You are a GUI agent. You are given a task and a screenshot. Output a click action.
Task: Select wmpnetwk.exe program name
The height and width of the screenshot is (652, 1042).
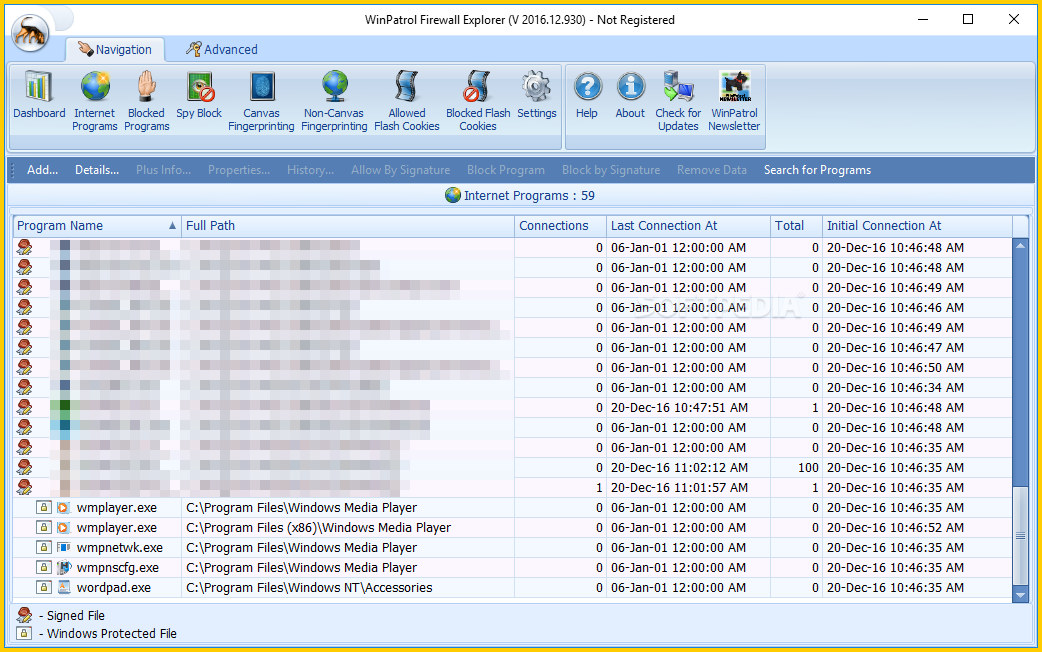click(120, 548)
